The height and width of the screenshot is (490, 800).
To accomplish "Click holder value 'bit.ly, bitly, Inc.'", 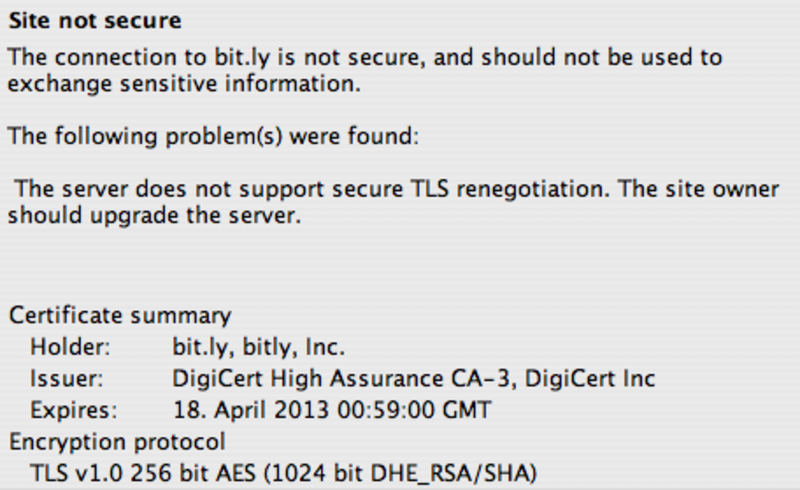I will pos(259,347).
